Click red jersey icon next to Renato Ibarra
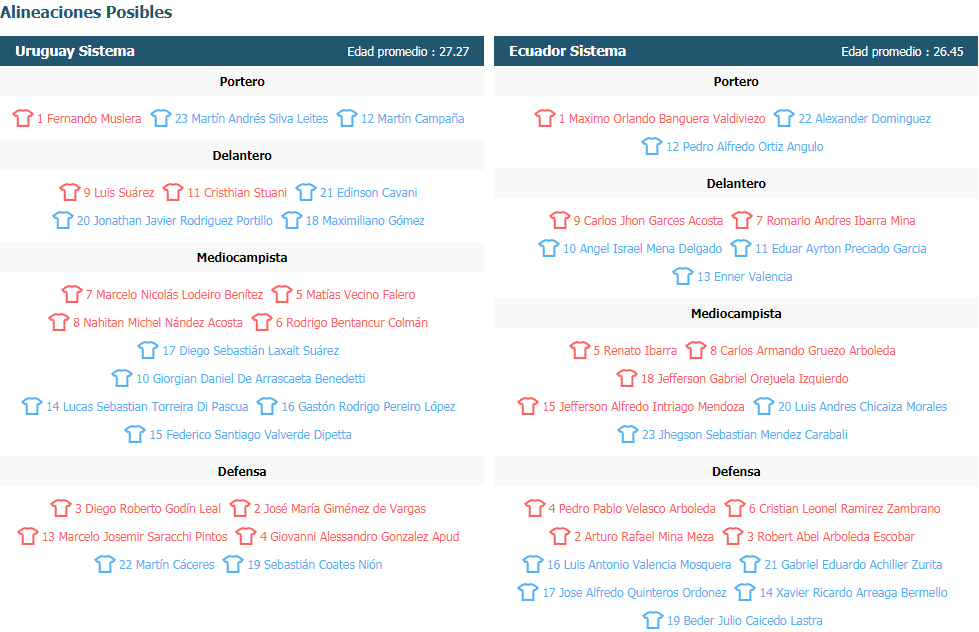This screenshot has height=632, width=979. click(579, 350)
